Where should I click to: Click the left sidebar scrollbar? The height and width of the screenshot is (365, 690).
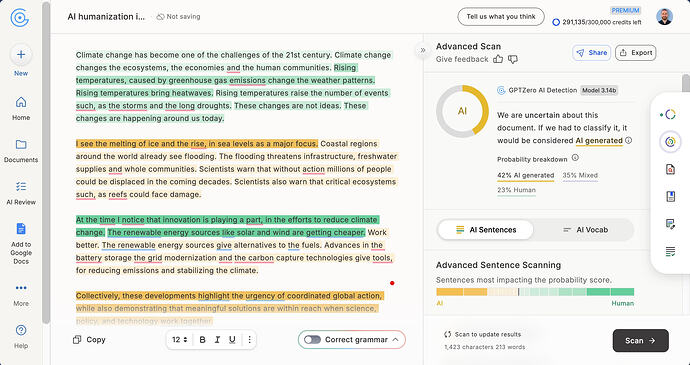click(x=46, y=163)
